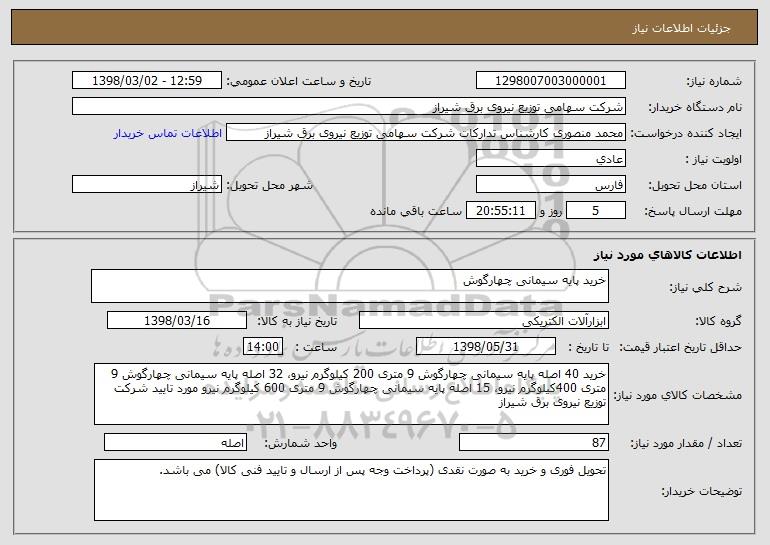Click the label گروه کالا

click(718, 322)
